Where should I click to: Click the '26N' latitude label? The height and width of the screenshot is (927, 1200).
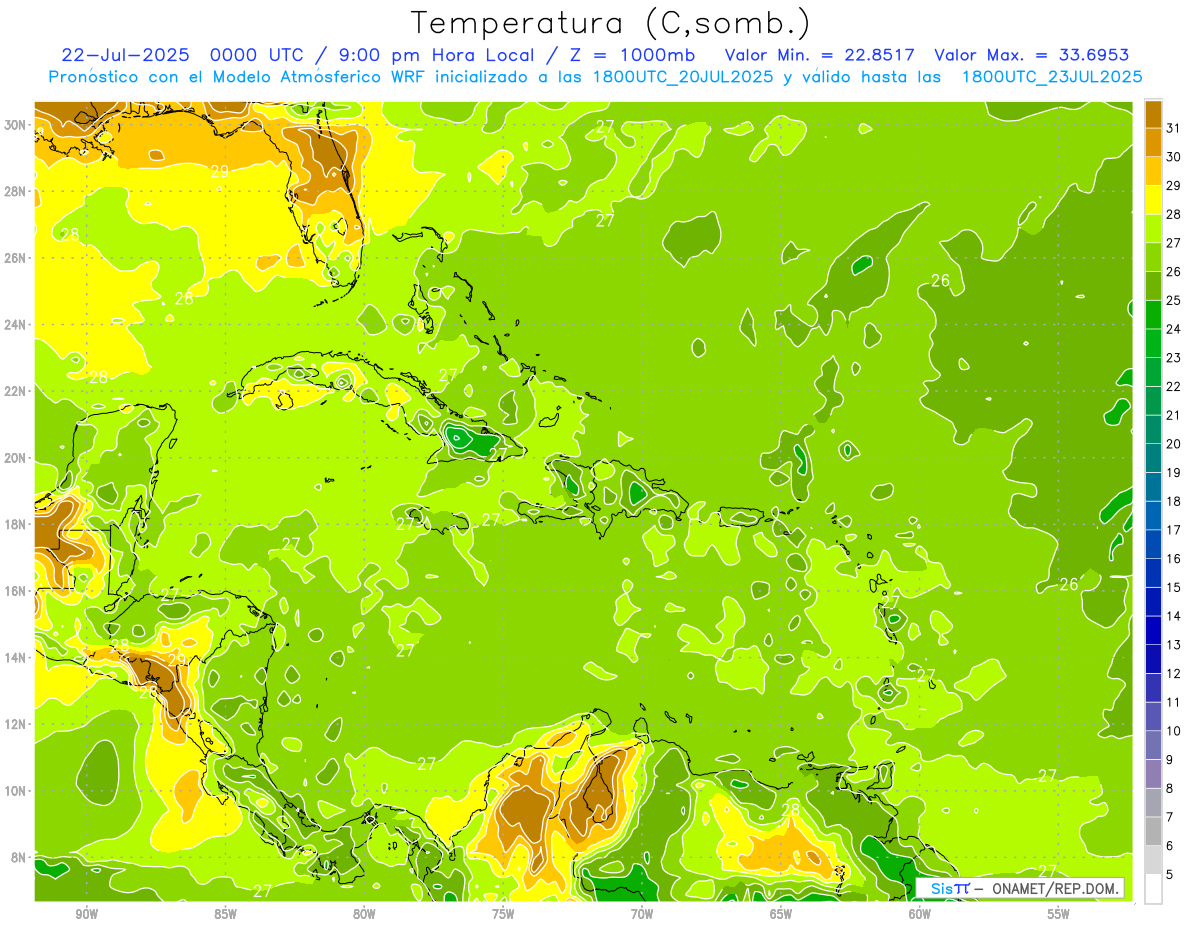click(x=15, y=257)
